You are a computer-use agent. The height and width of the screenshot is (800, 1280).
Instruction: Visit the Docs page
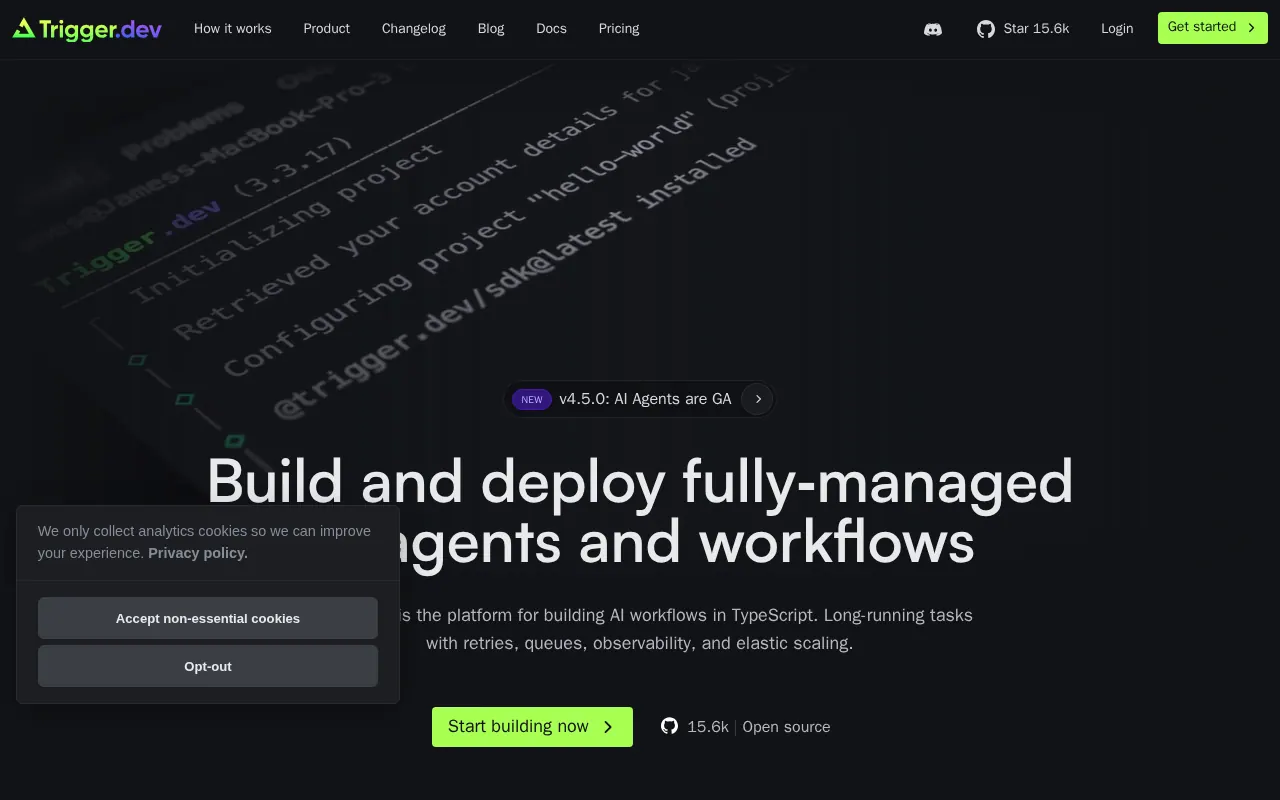tap(551, 29)
